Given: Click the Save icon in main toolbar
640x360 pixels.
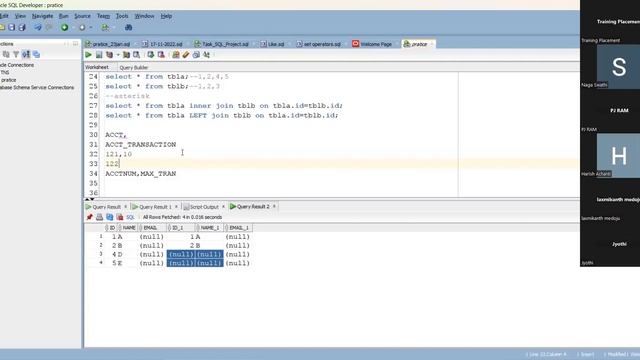Looking at the screenshot, I should [11, 27].
